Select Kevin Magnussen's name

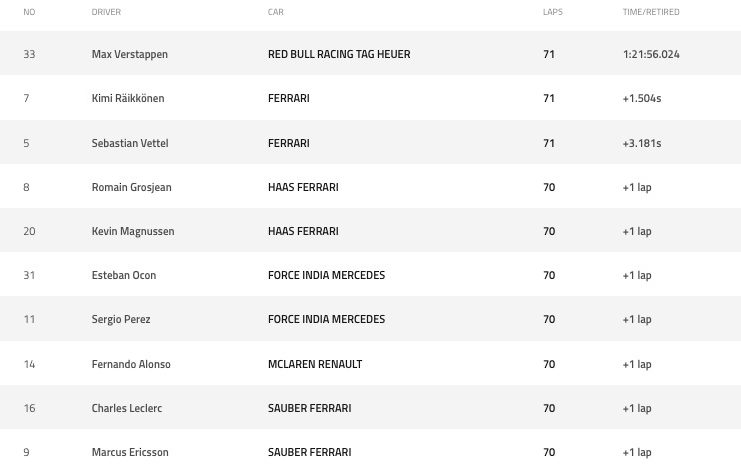point(132,231)
